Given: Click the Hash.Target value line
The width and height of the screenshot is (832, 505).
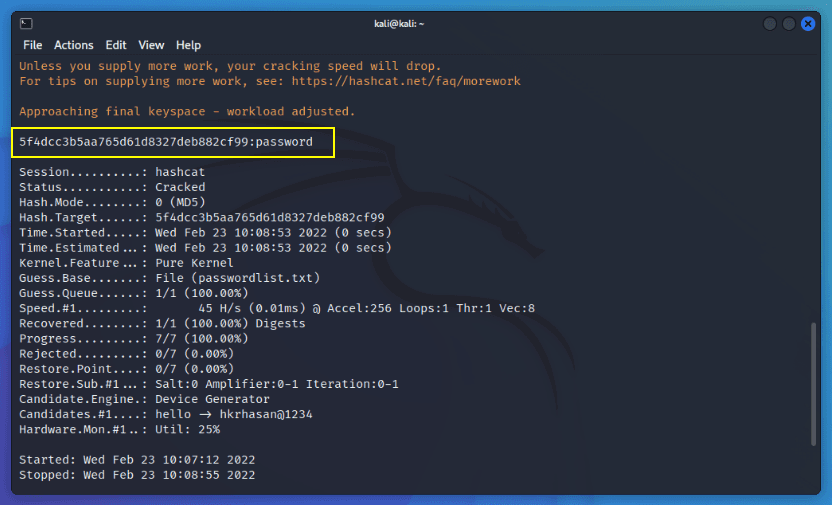Looking at the screenshot, I should [202, 217].
